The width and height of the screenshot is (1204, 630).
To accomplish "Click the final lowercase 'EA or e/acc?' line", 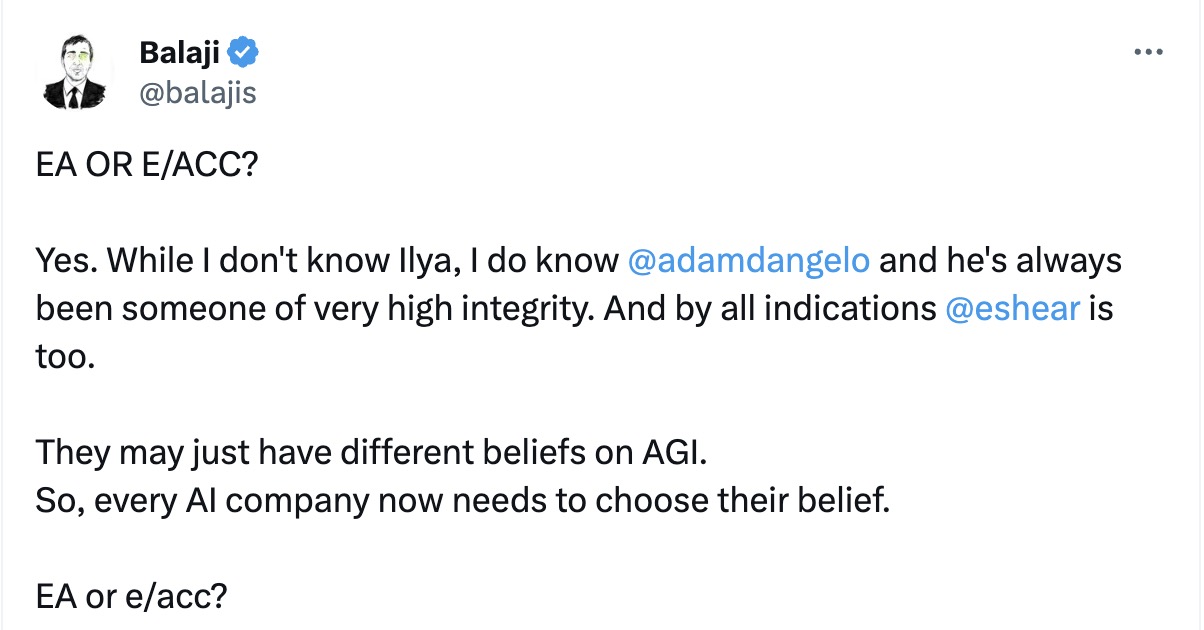I will click(132, 597).
